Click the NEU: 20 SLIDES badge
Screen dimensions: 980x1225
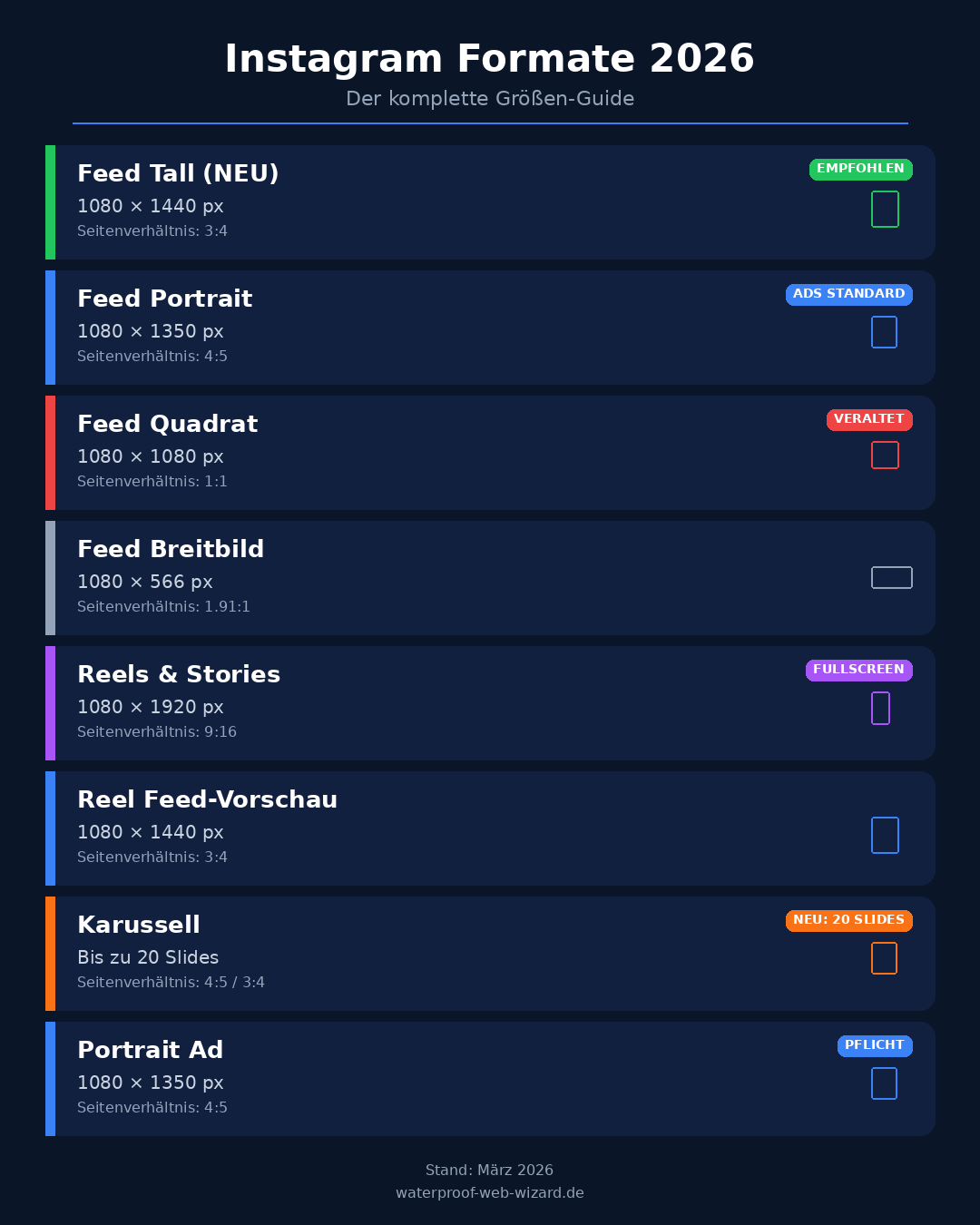tap(848, 920)
